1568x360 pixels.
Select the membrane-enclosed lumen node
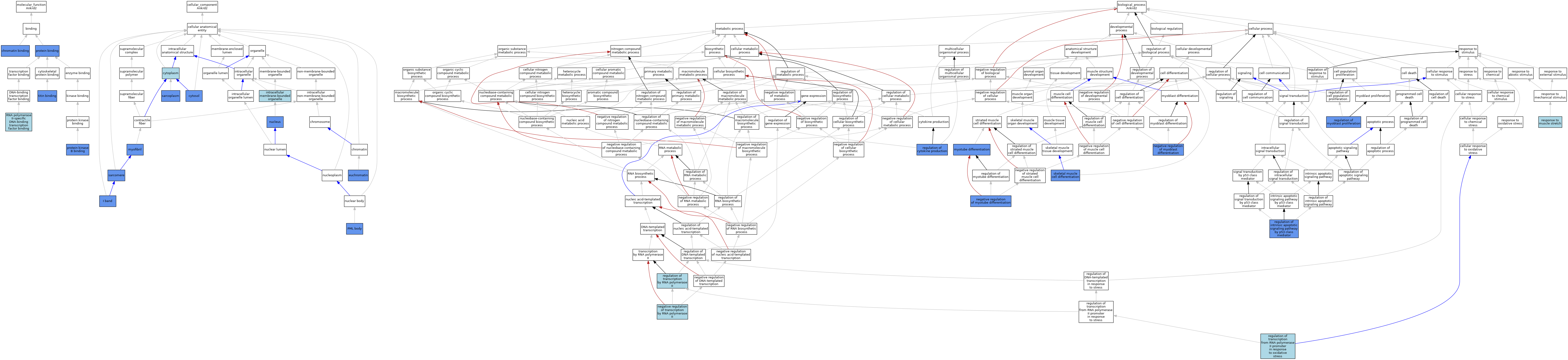click(x=227, y=51)
